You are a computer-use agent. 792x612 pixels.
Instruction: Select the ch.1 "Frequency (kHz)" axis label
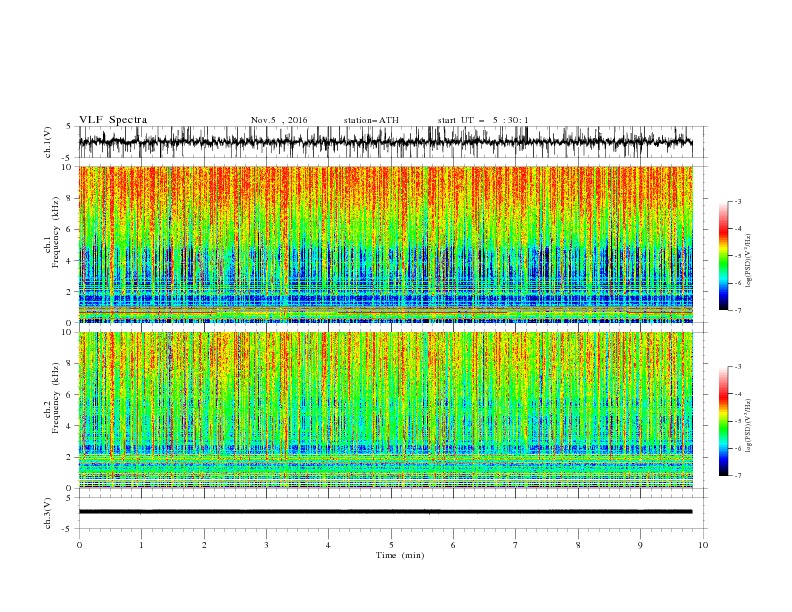tap(55, 233)
